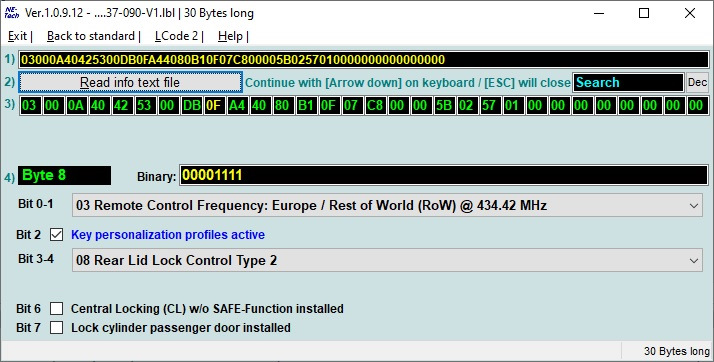Click the Binary value field 00001111
This screenshot has width=714, height=362.
coord(444,175)
